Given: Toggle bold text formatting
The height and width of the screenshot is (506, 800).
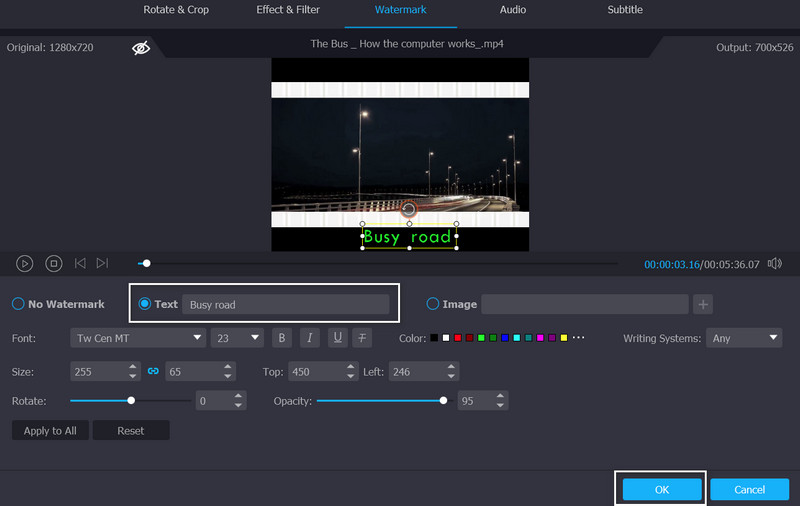Looking at the screenshot, I should click(282, 338).
